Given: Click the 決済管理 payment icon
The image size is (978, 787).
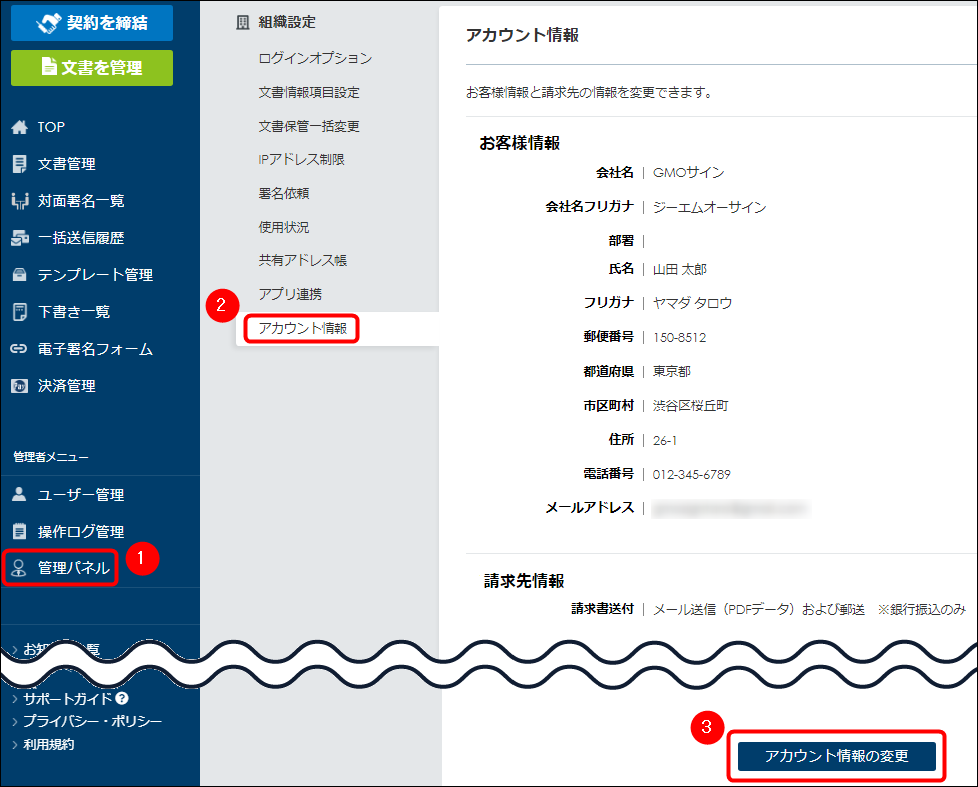Looking at the screenshot, I should 18,386.
